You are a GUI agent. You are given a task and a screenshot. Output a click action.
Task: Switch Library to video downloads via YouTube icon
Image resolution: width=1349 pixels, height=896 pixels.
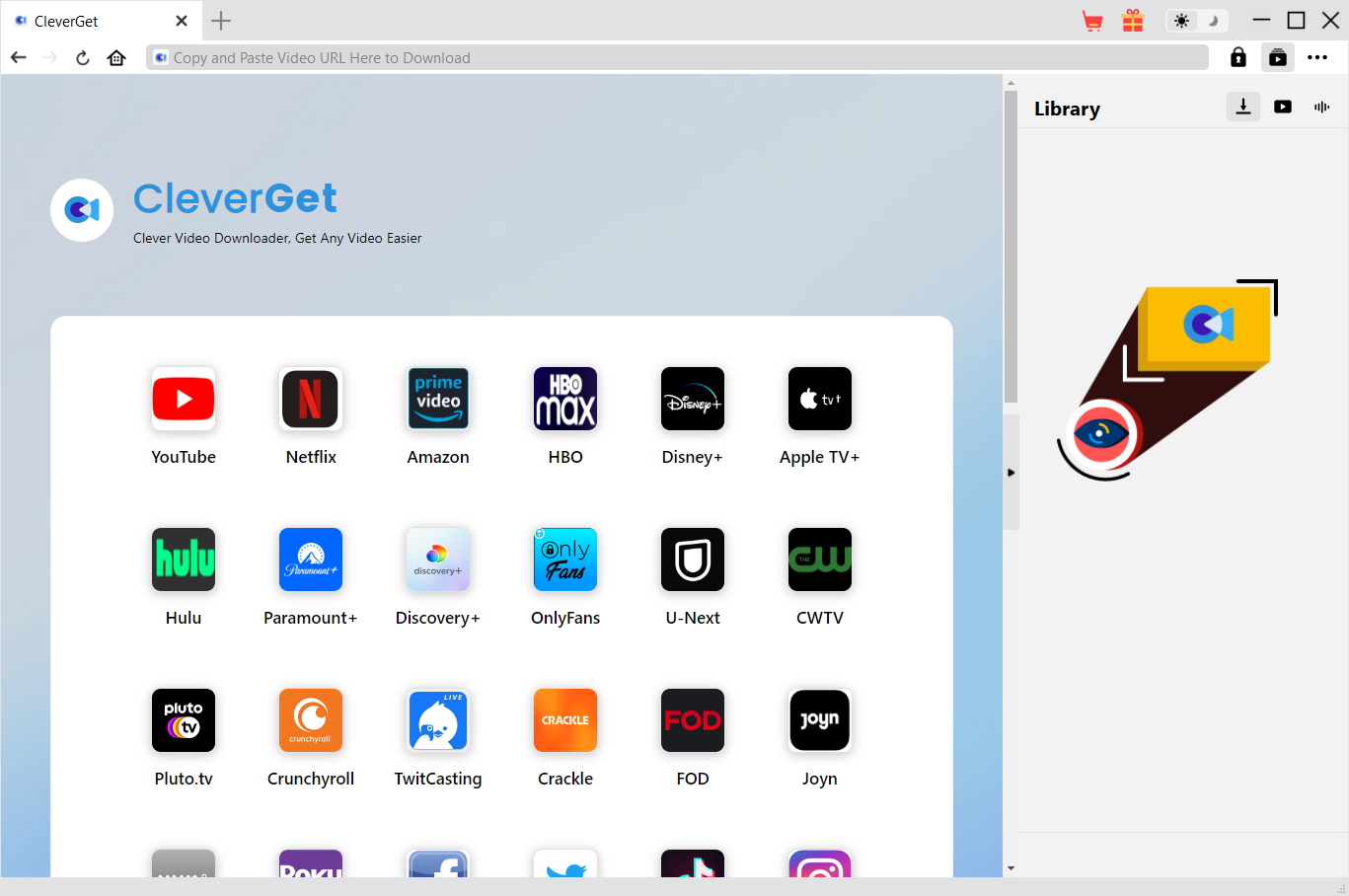[x=1282, y=107]
